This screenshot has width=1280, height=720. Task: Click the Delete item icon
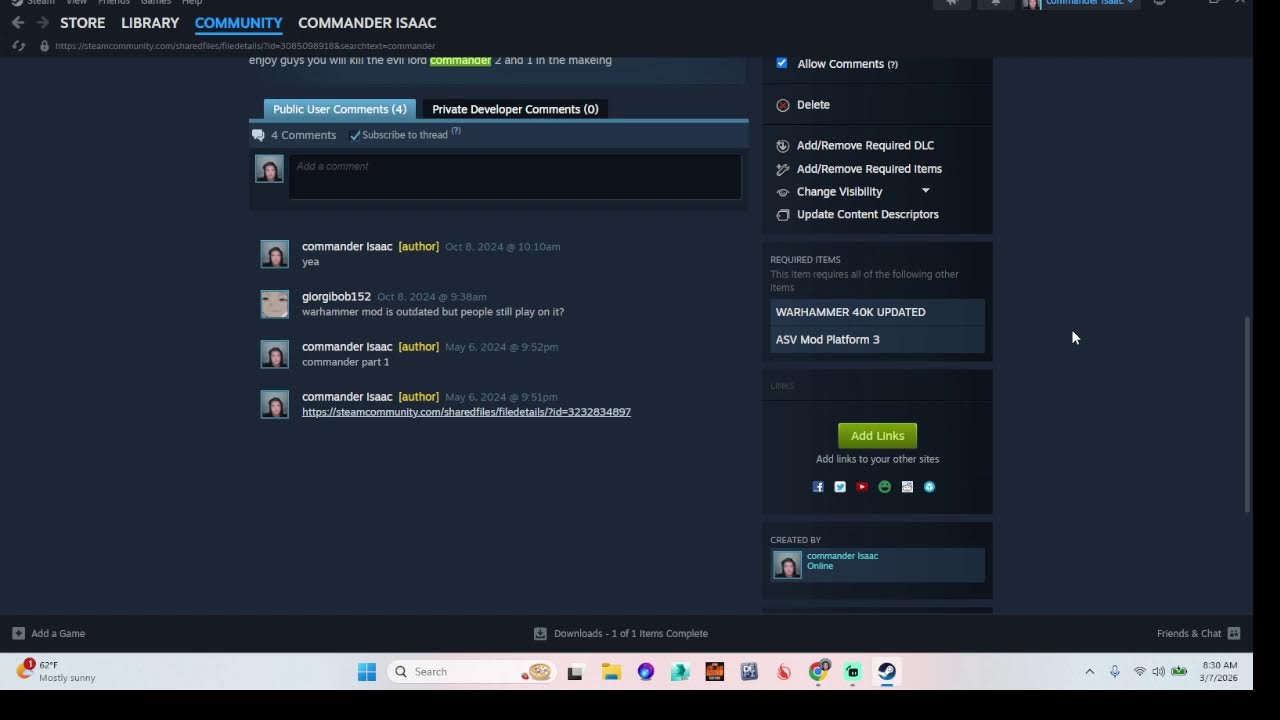point(783,105)
